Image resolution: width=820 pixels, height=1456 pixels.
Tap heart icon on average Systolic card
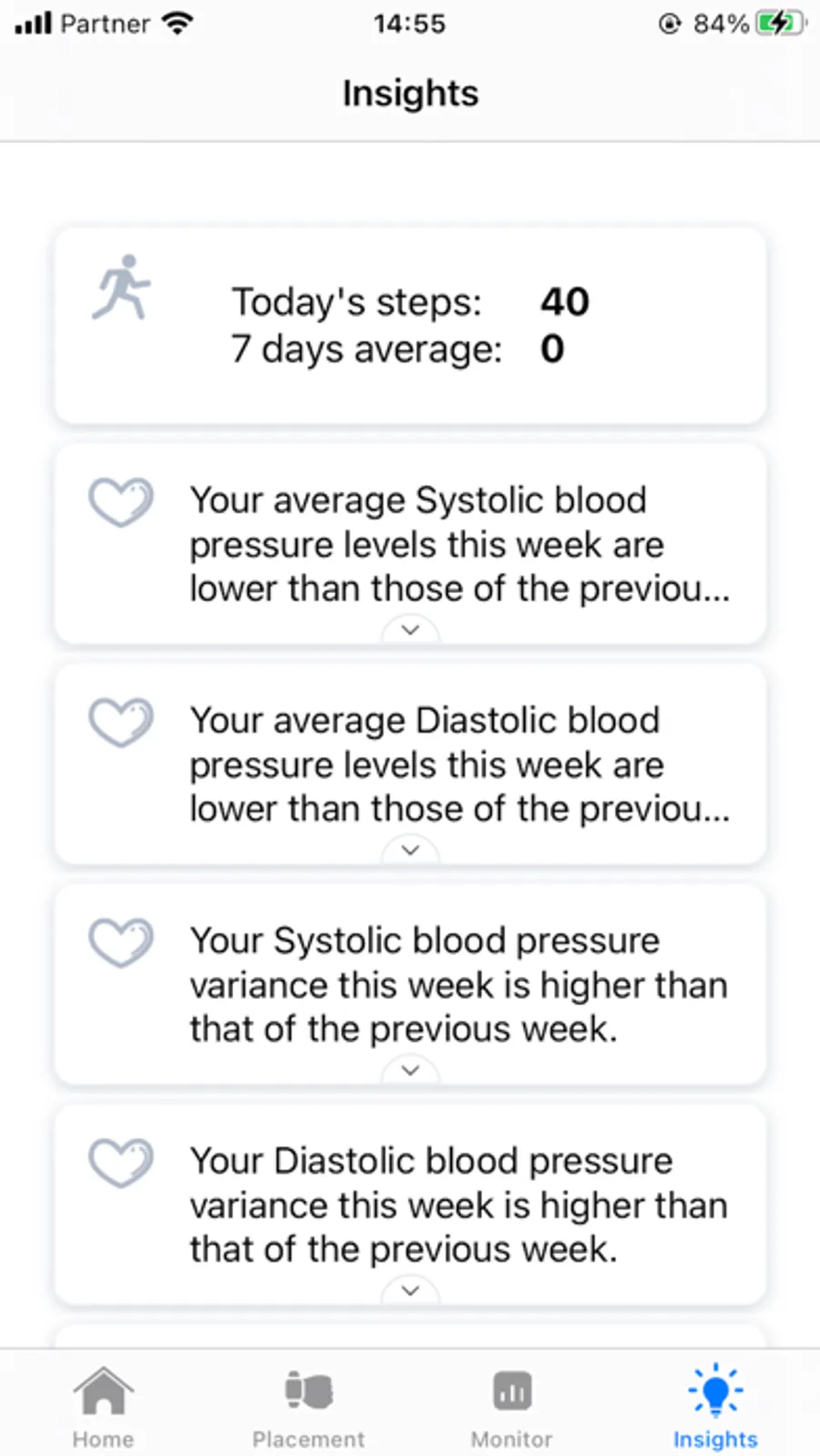(120, 502)
